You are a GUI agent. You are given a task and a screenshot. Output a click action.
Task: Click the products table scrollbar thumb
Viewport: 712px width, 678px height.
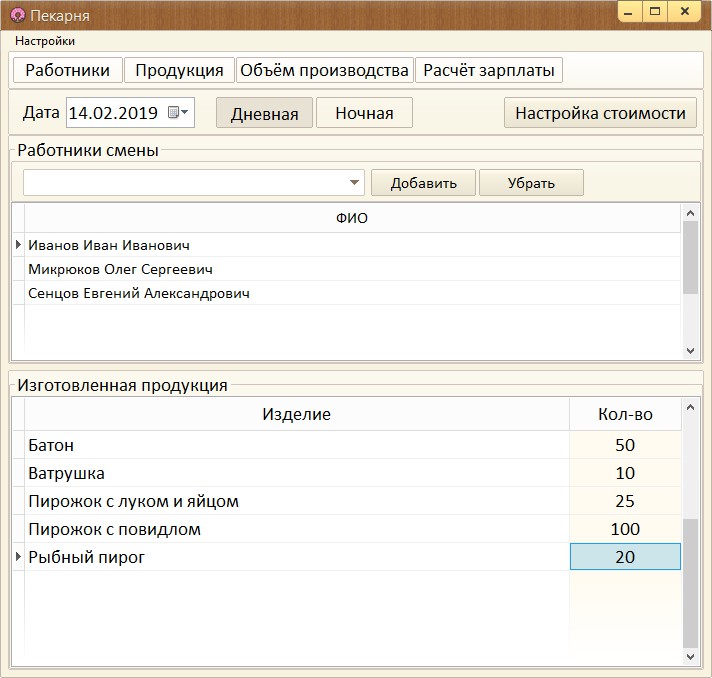691,584
